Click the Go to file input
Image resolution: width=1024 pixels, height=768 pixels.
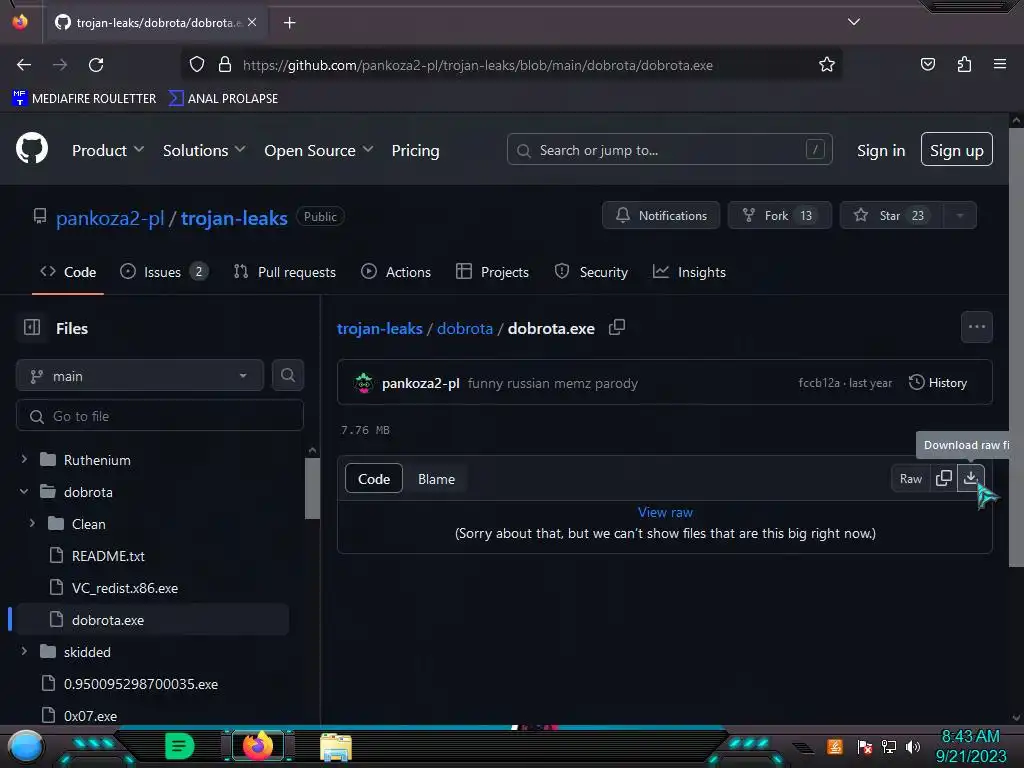click(160, 415)
